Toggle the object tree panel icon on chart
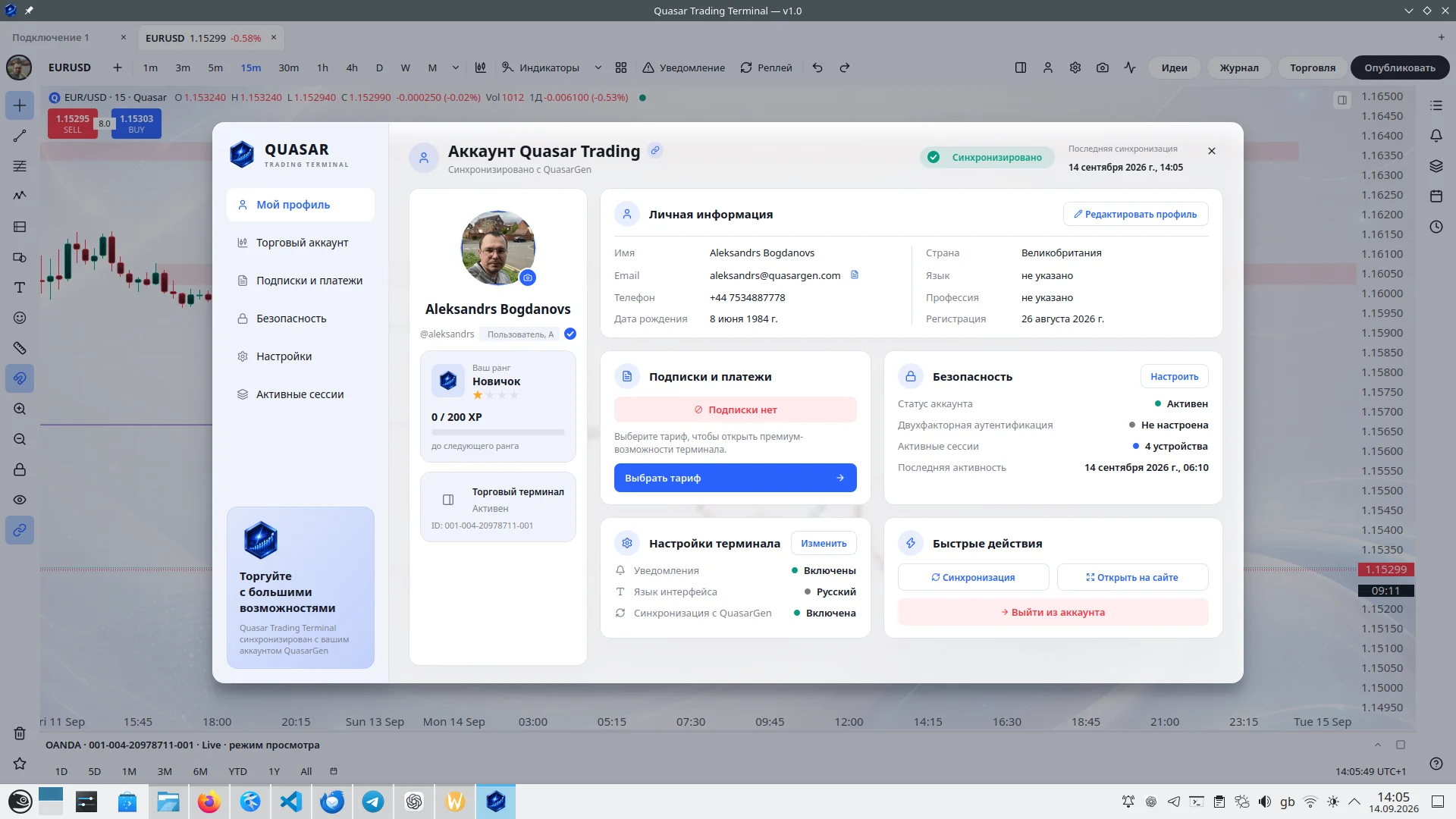 click(1342, 100)
